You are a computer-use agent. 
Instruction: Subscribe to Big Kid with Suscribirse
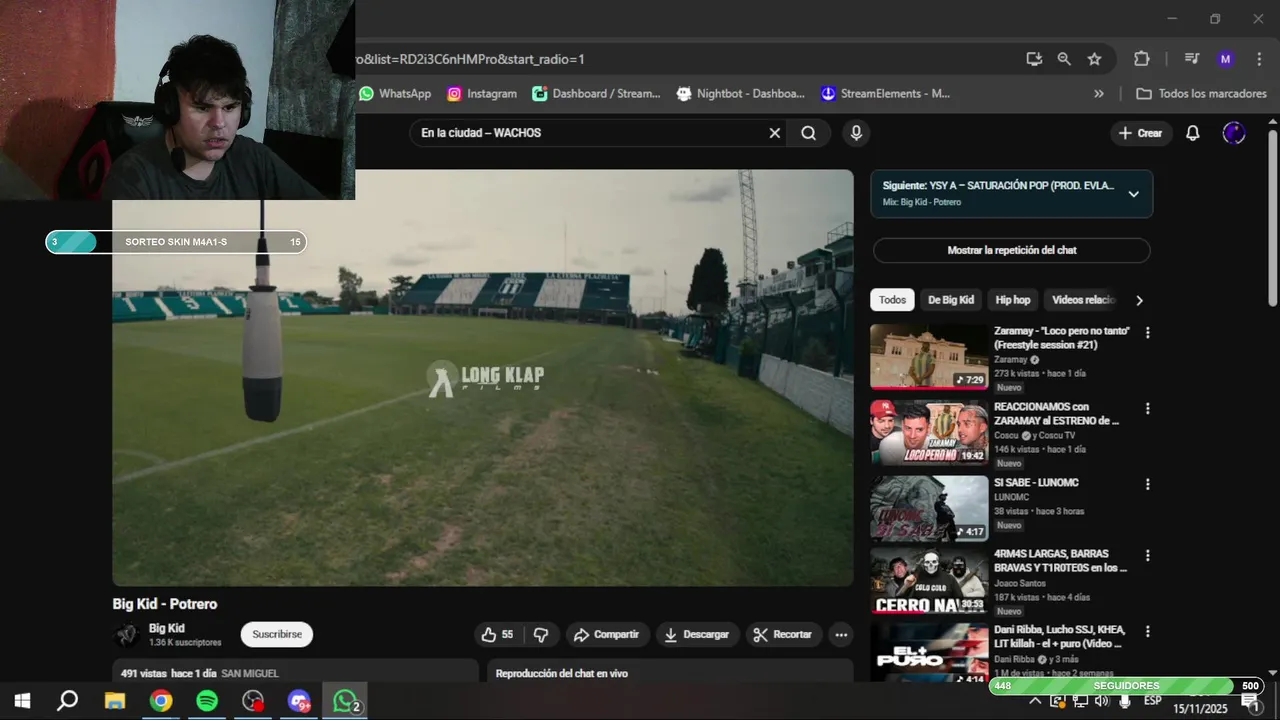pos(277,635)
